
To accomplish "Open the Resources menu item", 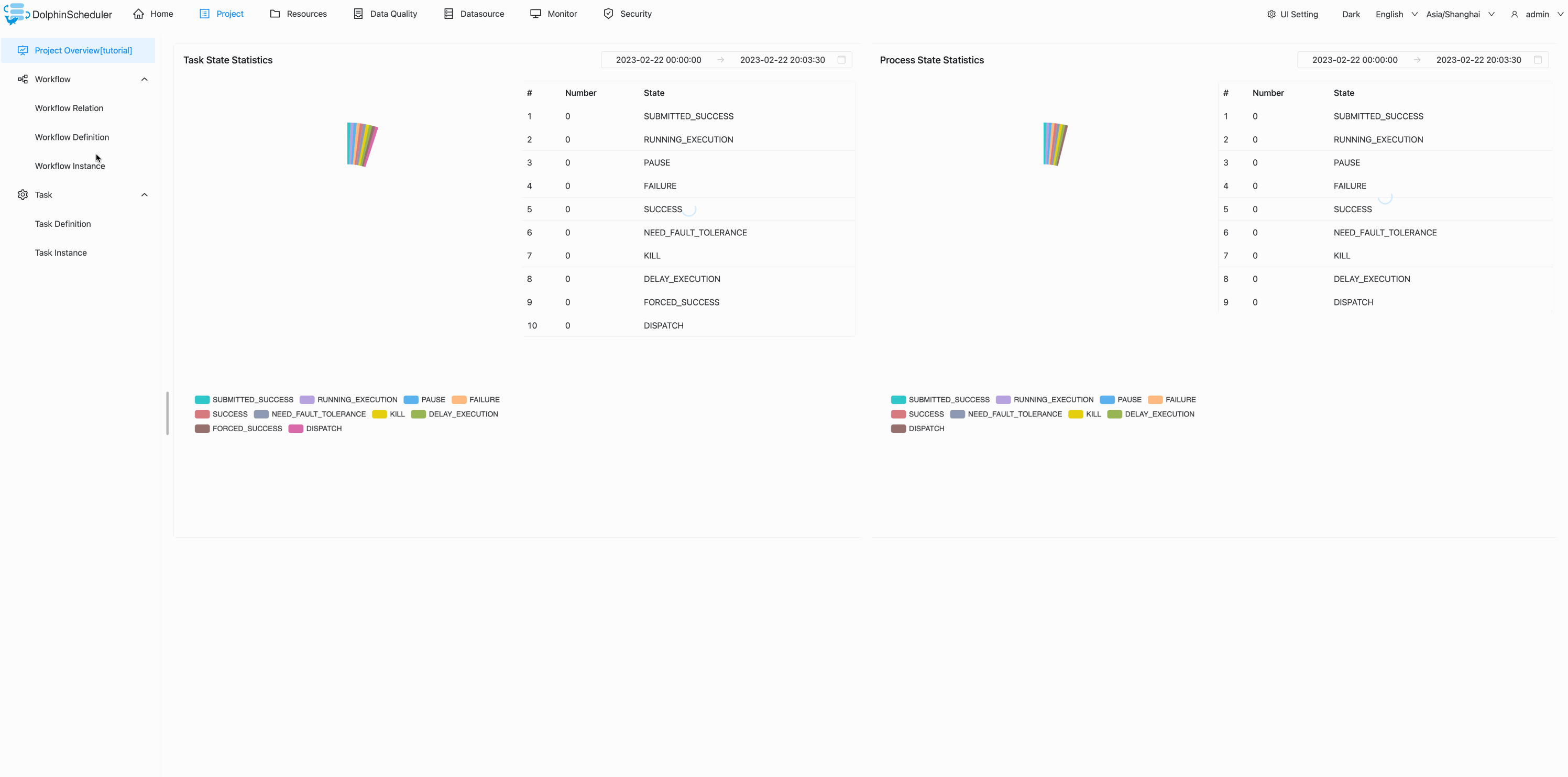I will click(x=298, y=14).
